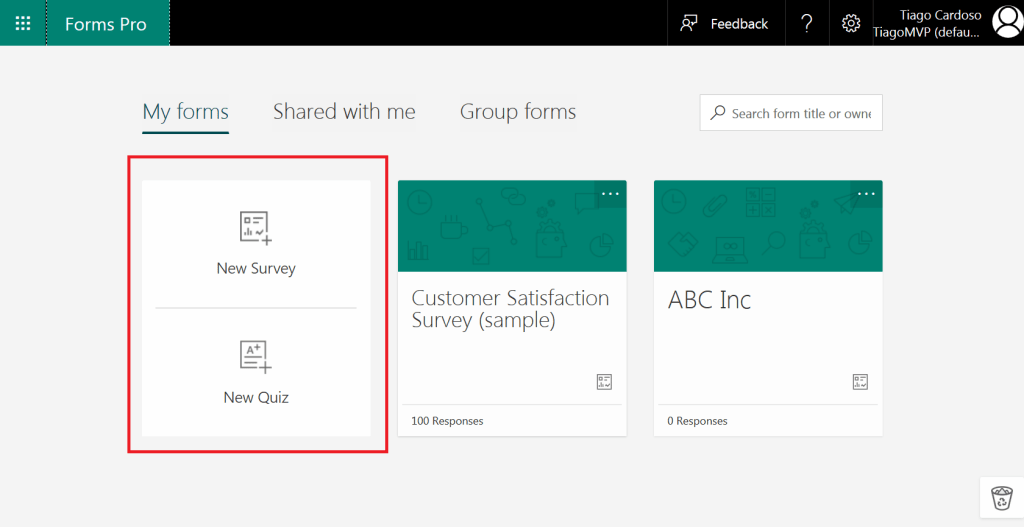Open Help question mark icon
Viewport: 1024px width, 527px height.
click(806, 23)
